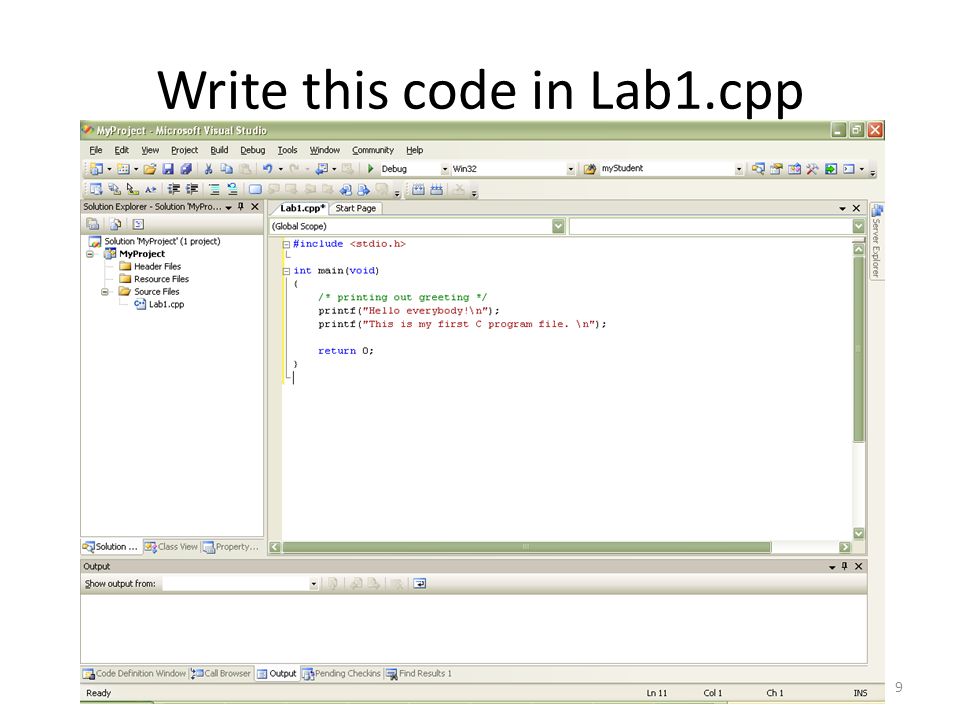Click the Display Word Completion icon
Screen dimensions: 960x720
[x=151, y=189]
